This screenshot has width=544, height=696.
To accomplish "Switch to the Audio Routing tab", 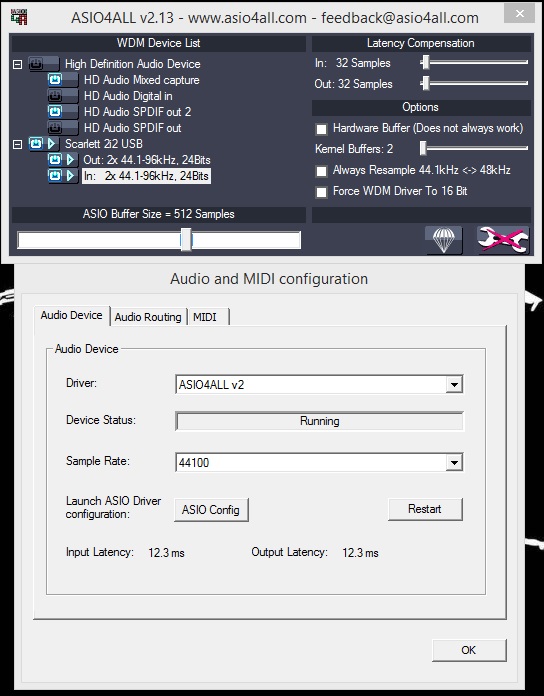I will (x=148, y=317).
